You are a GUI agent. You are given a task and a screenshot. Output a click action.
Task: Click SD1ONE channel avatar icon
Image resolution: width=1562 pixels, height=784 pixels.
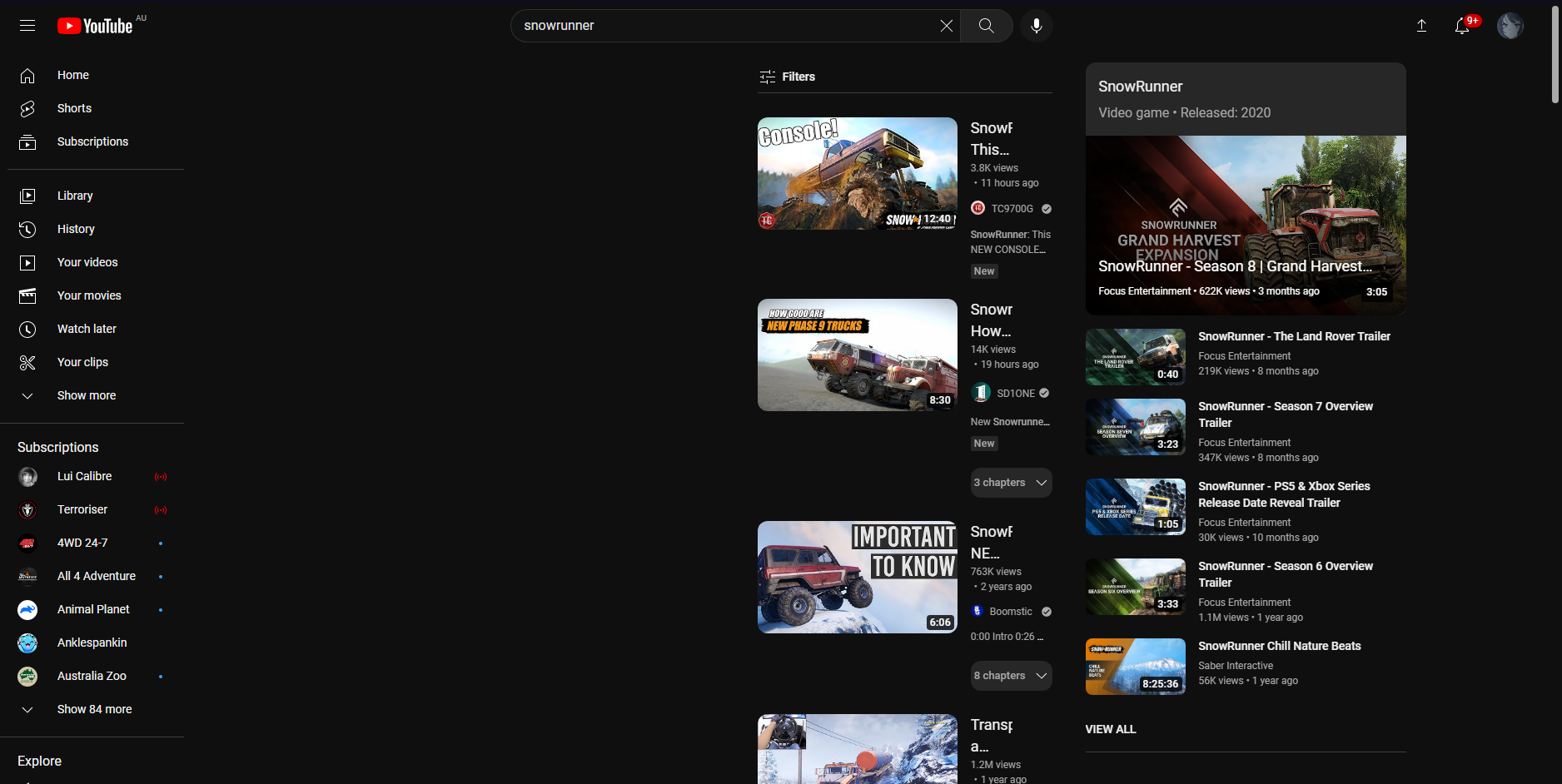pos(981,392)
